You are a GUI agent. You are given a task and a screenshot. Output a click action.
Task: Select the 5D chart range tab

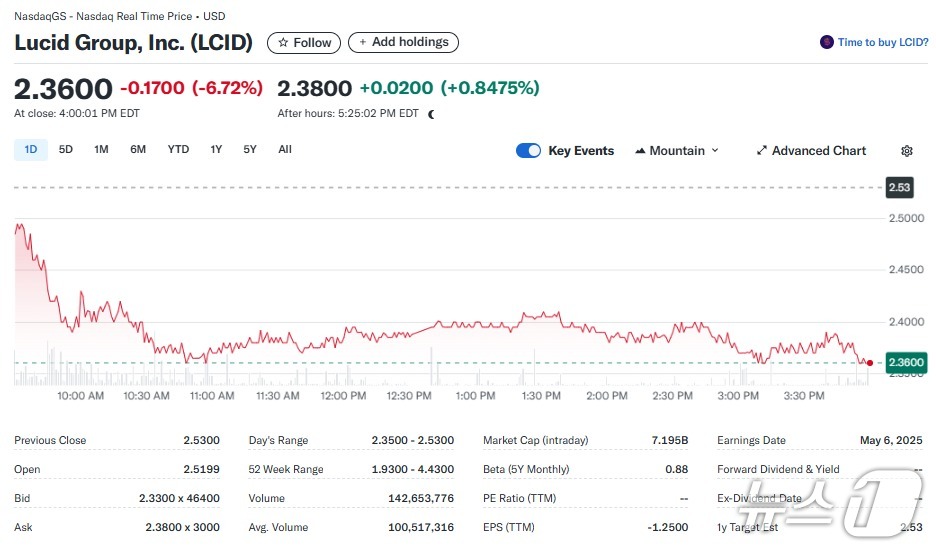tap(66, 149)
